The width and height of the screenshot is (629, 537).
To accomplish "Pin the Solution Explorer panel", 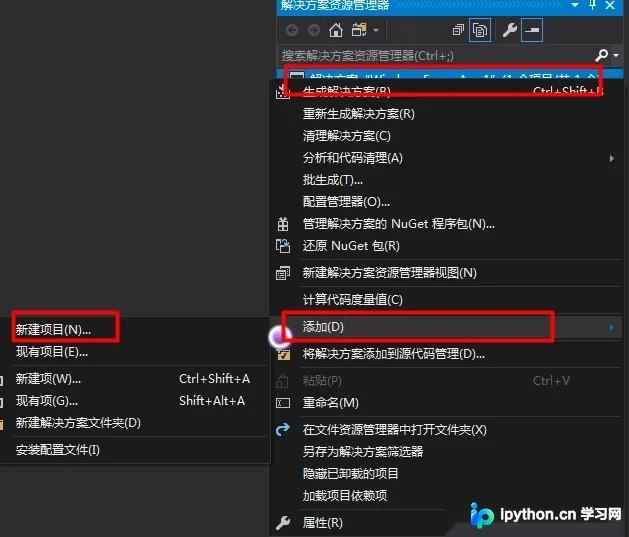I will (x=592, y=5).
